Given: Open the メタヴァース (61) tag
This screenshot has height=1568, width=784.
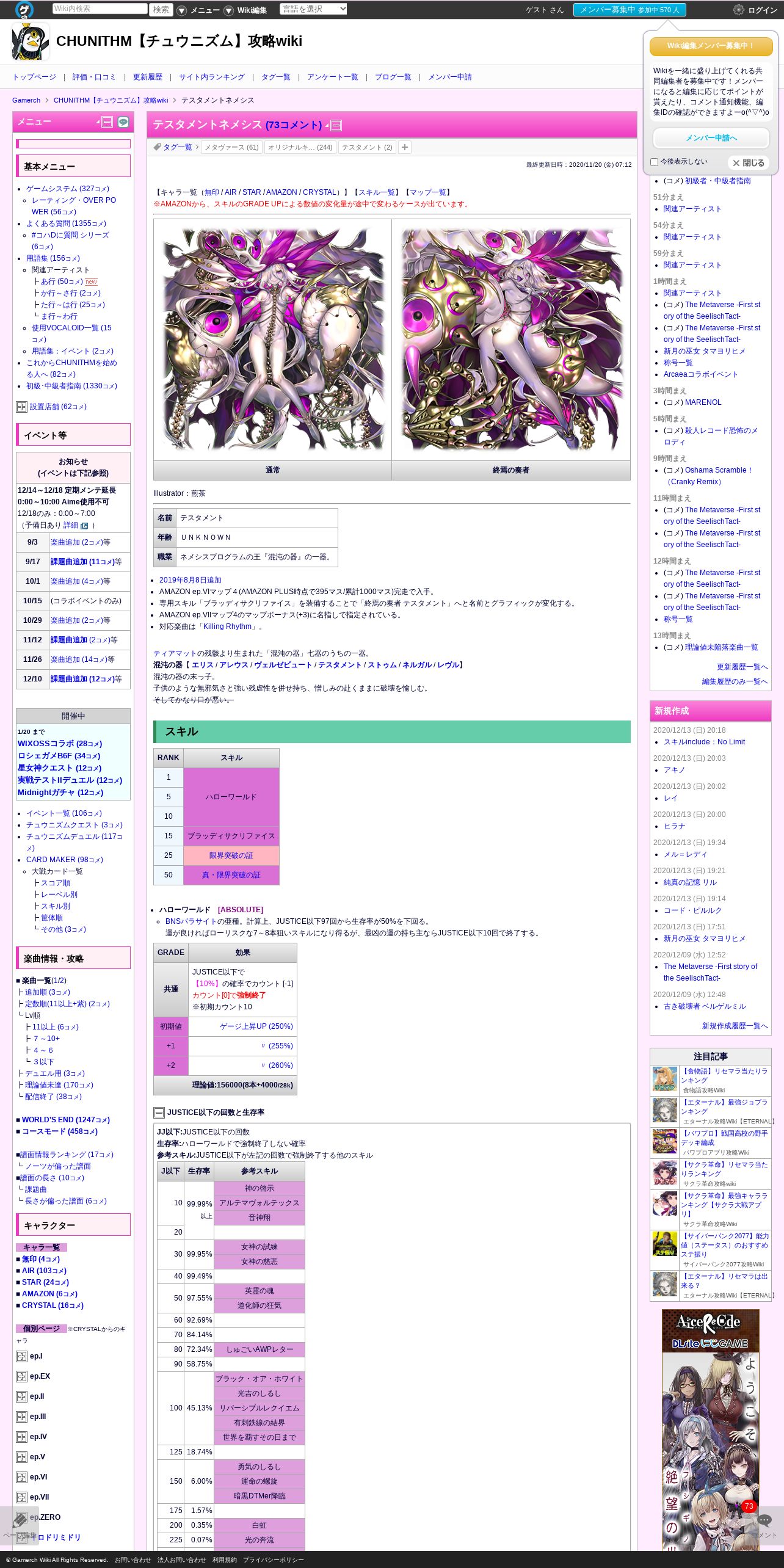Looking at the screenshot, I should [231, 147].
